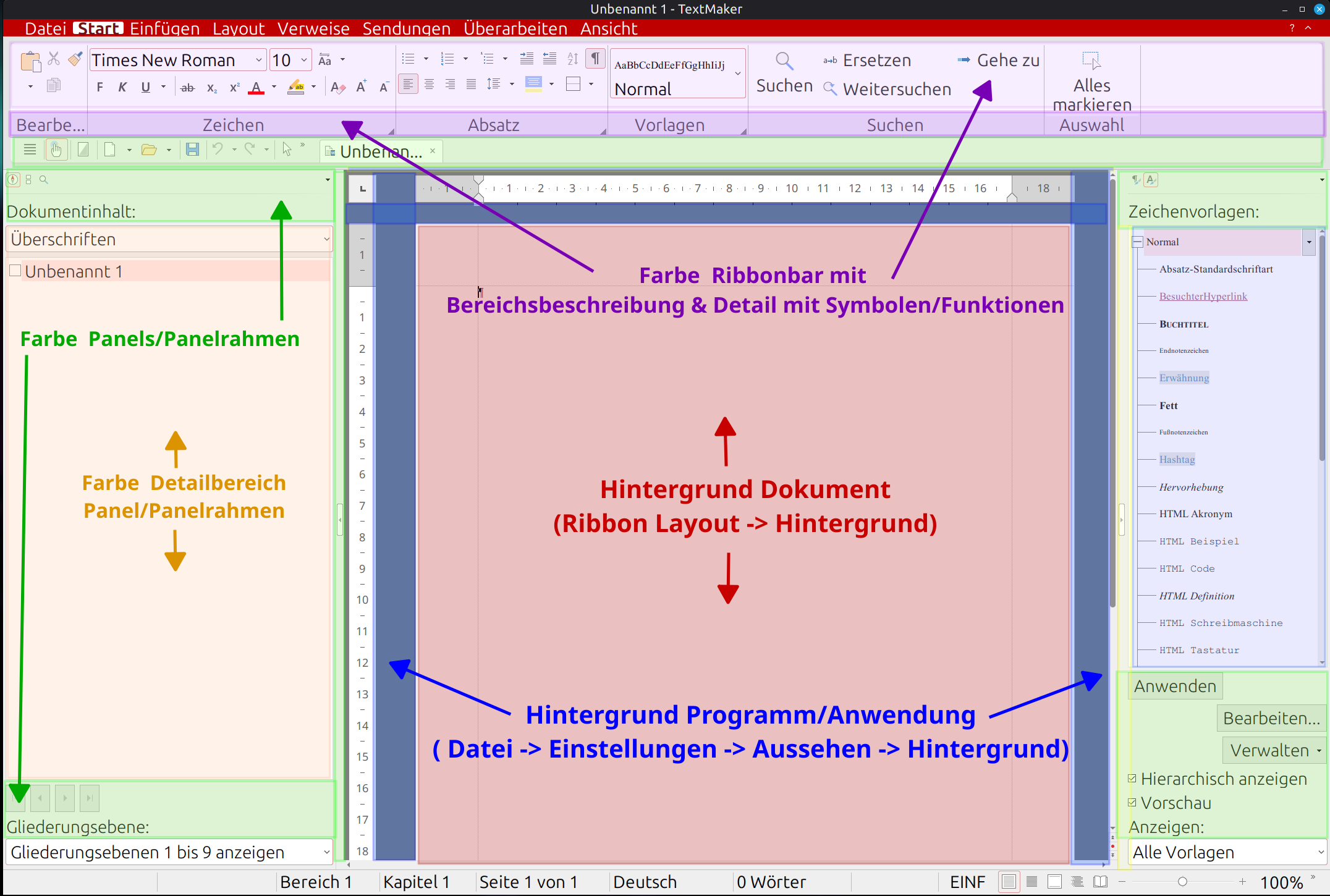Click the font color A swatch

256,88
